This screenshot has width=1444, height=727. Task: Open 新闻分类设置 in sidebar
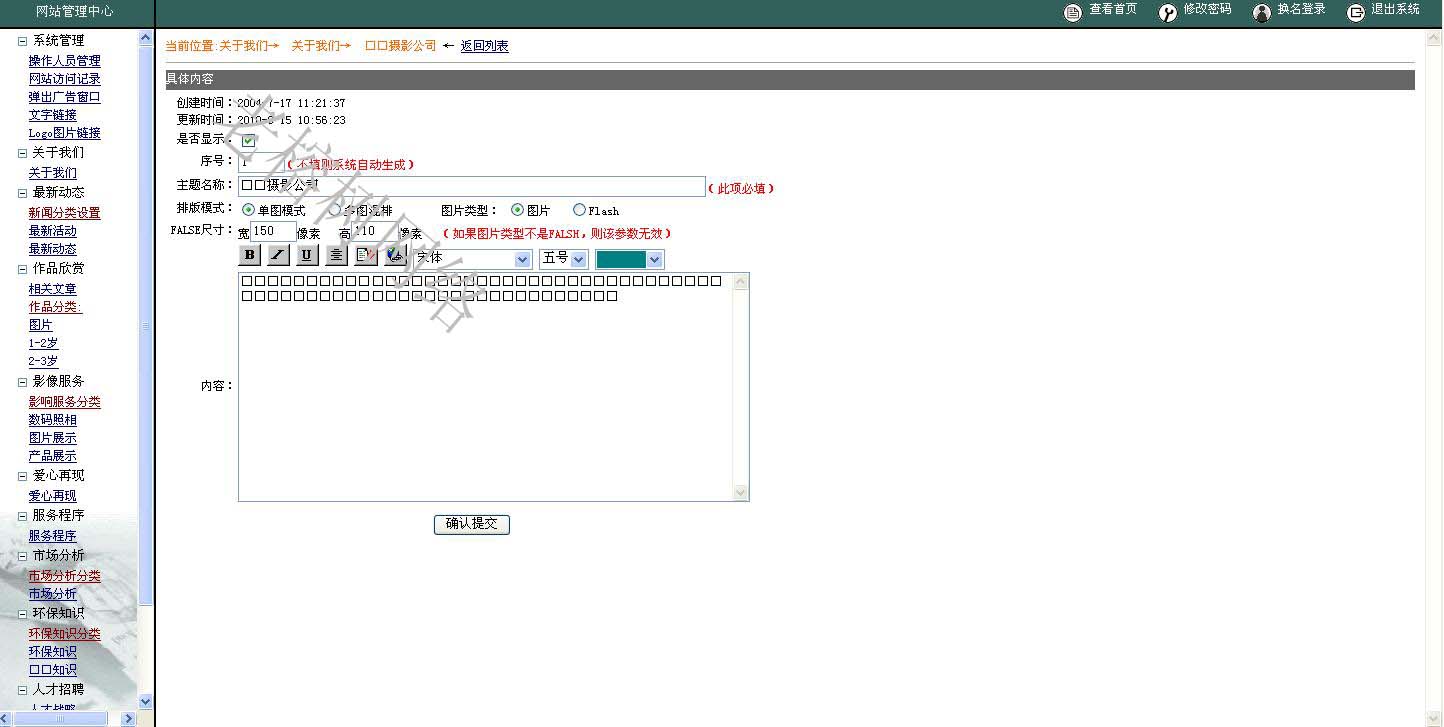click(65, 213)
